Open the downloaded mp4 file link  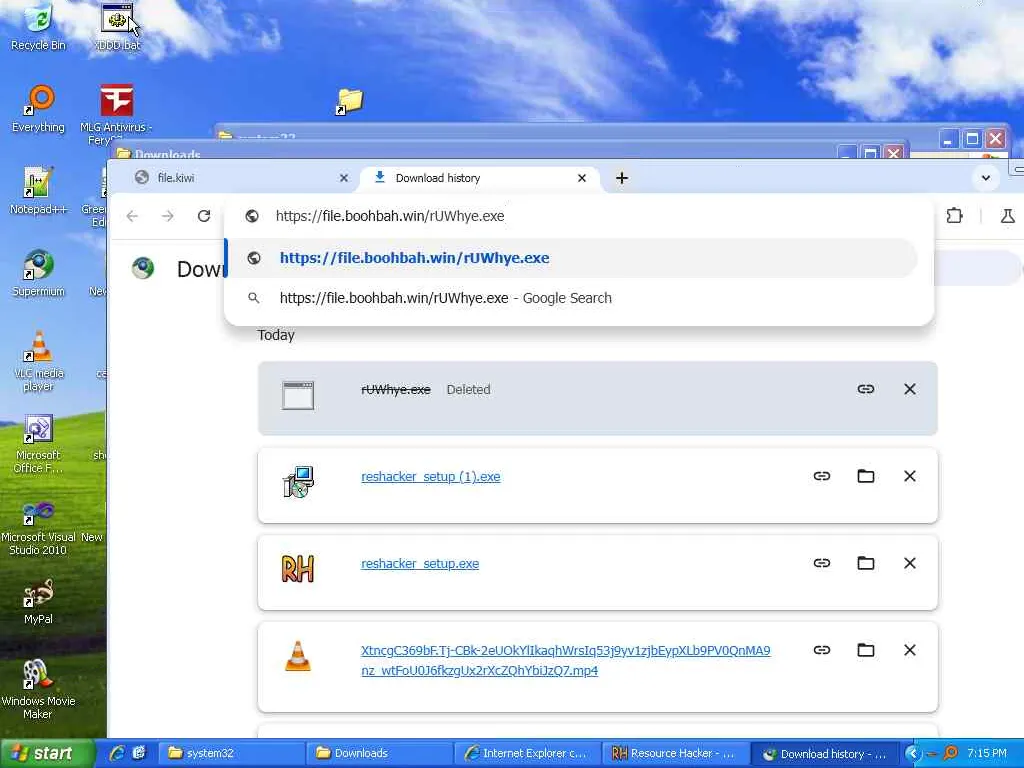566,660
